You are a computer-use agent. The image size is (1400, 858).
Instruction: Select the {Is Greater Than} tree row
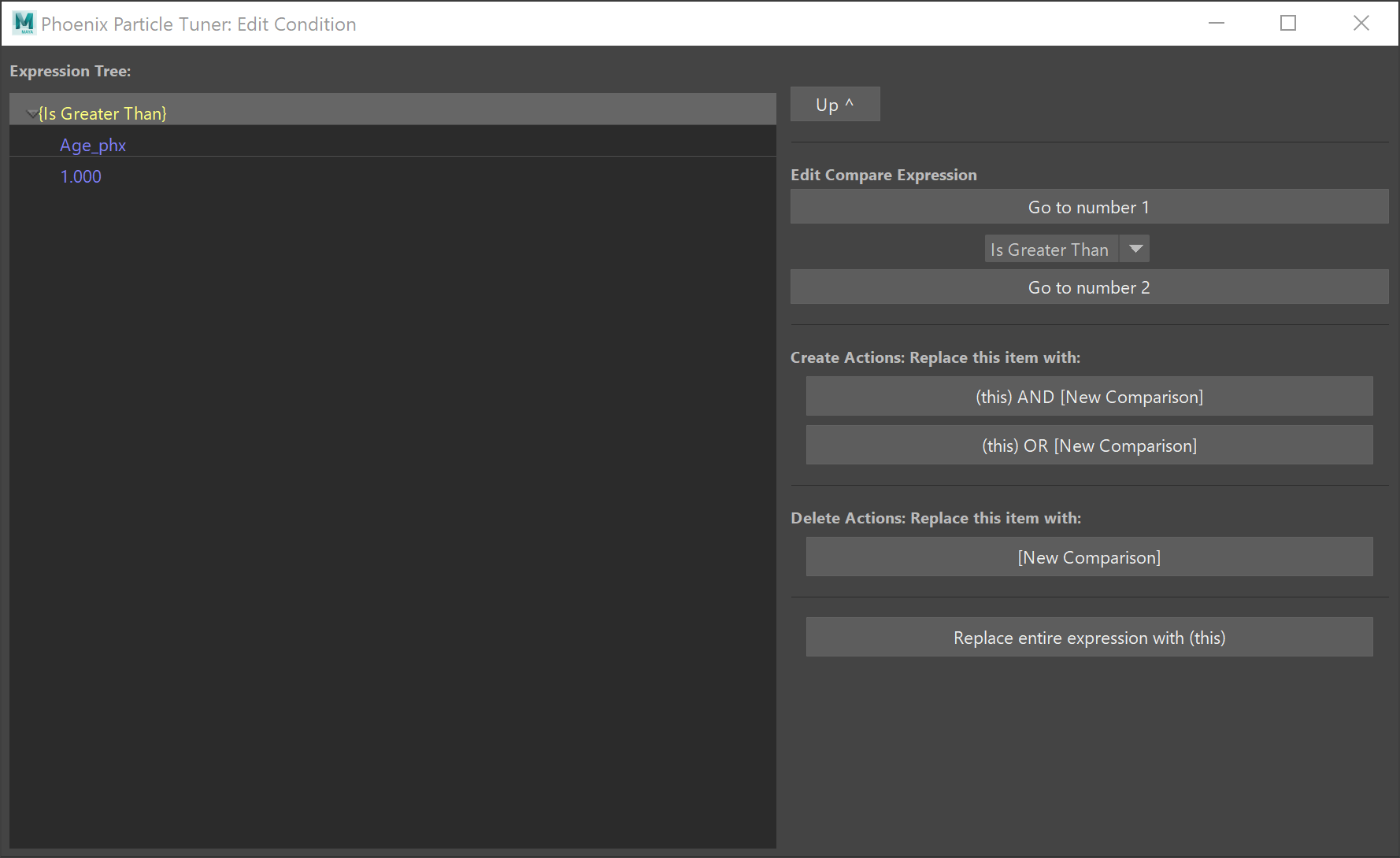pyautogui.click(x=393, y=109)
